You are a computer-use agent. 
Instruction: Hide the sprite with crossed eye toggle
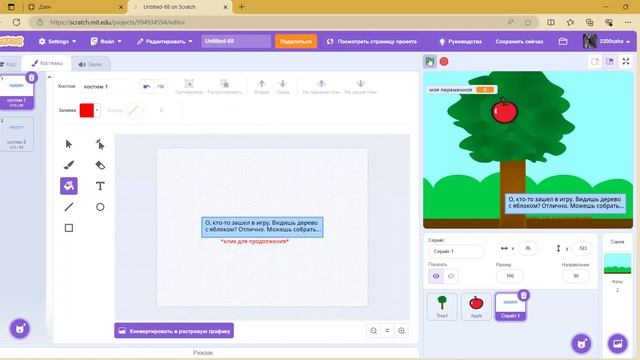click(x=451, y=276)
